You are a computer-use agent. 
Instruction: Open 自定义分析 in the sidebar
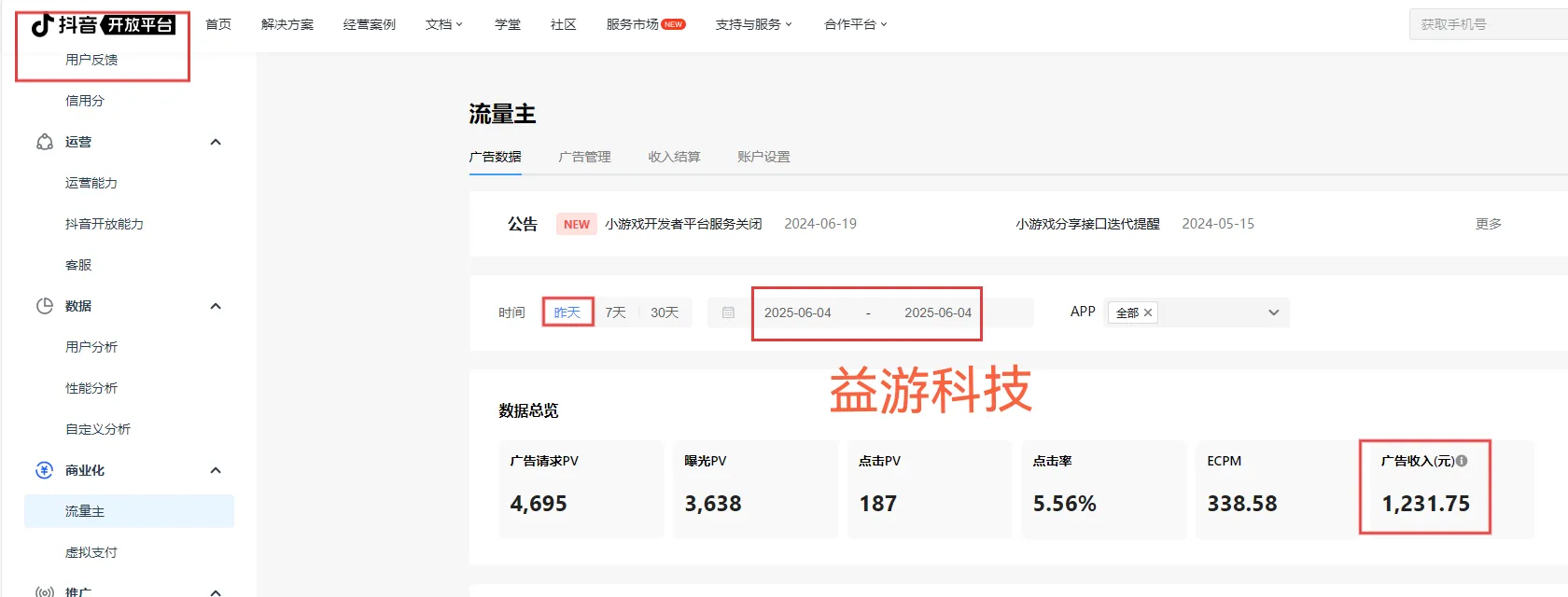[x=98, y=429]
